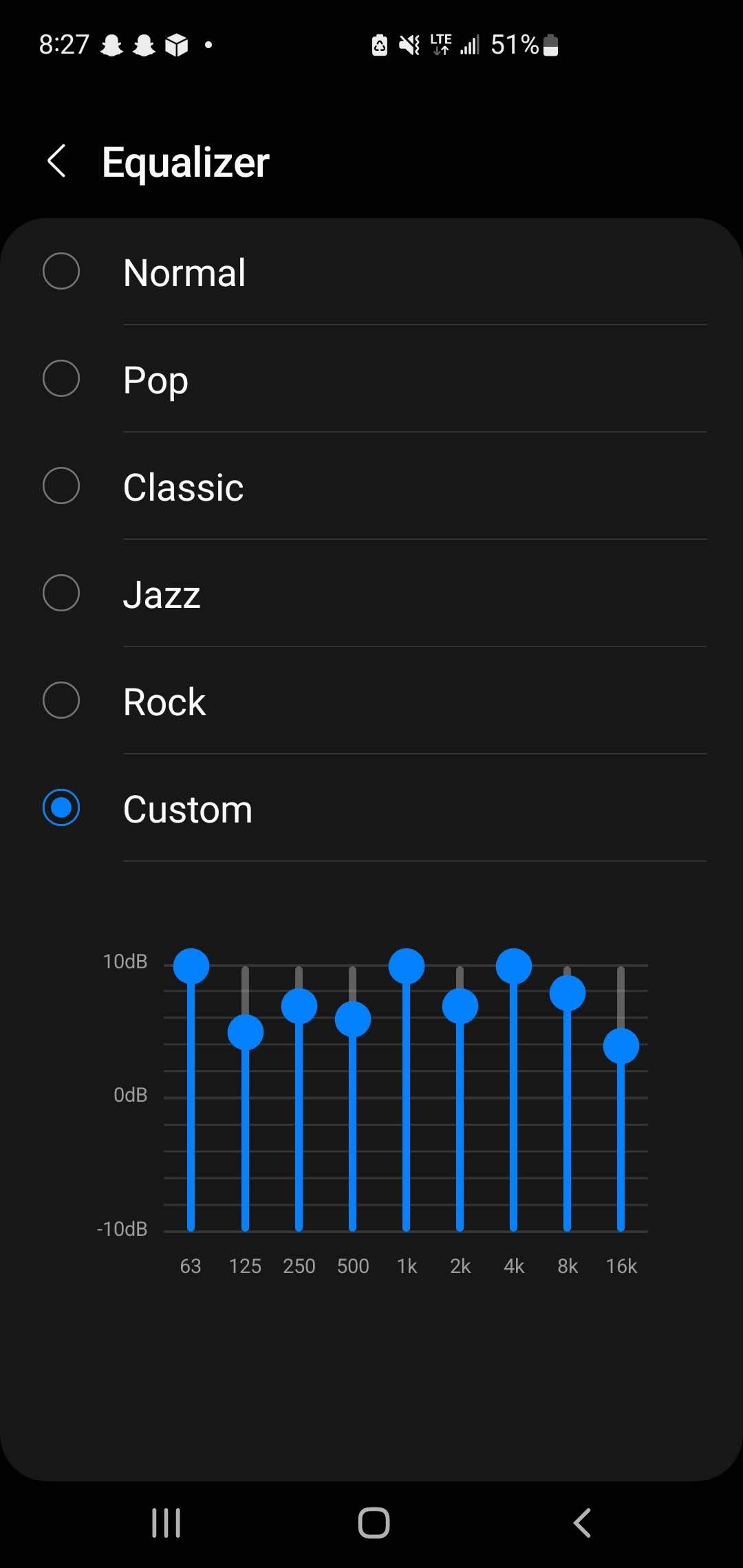This screenshot has height=1568, width=743.
Task: Choose the Classic preset label
Action: click(183, 487)
